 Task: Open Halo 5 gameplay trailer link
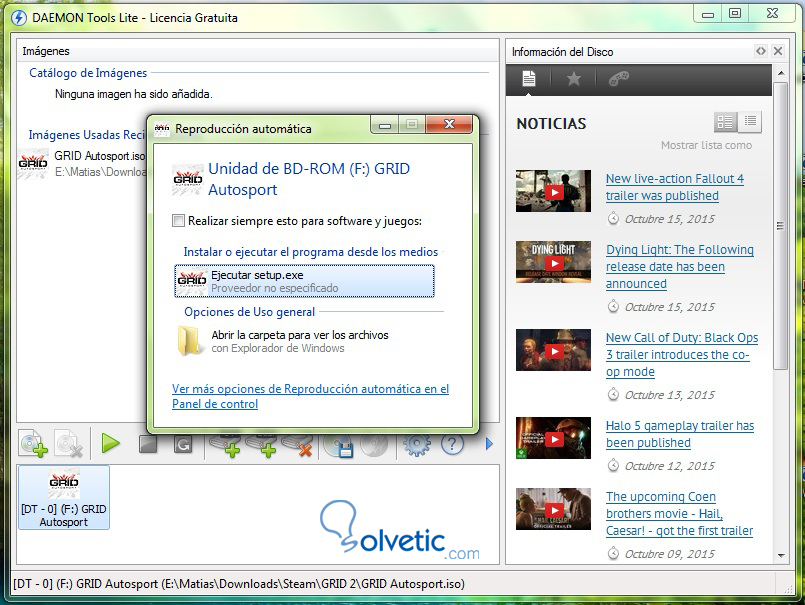pos(680,434)
